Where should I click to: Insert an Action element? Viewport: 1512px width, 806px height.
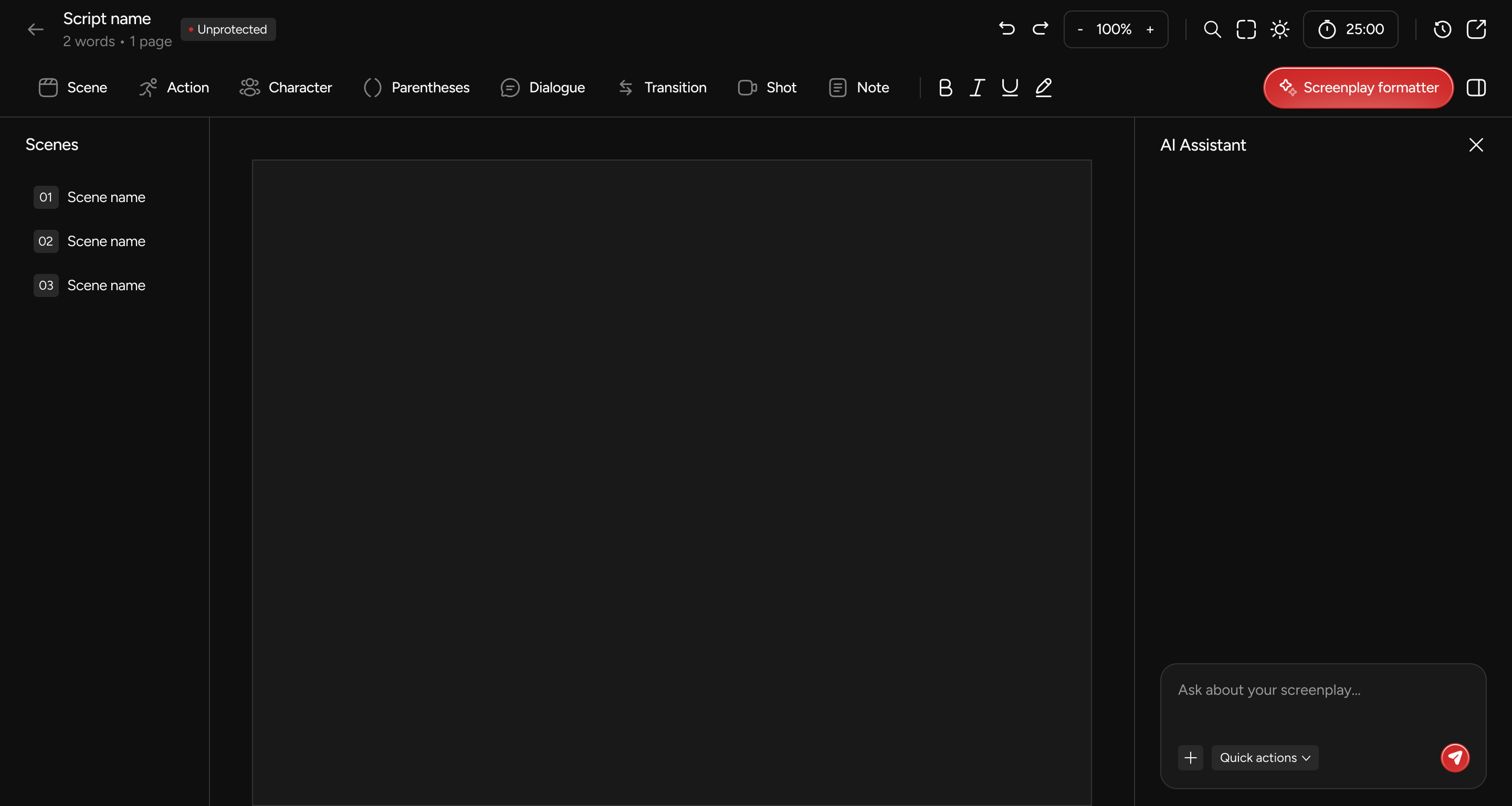click(x=174, y=88)
